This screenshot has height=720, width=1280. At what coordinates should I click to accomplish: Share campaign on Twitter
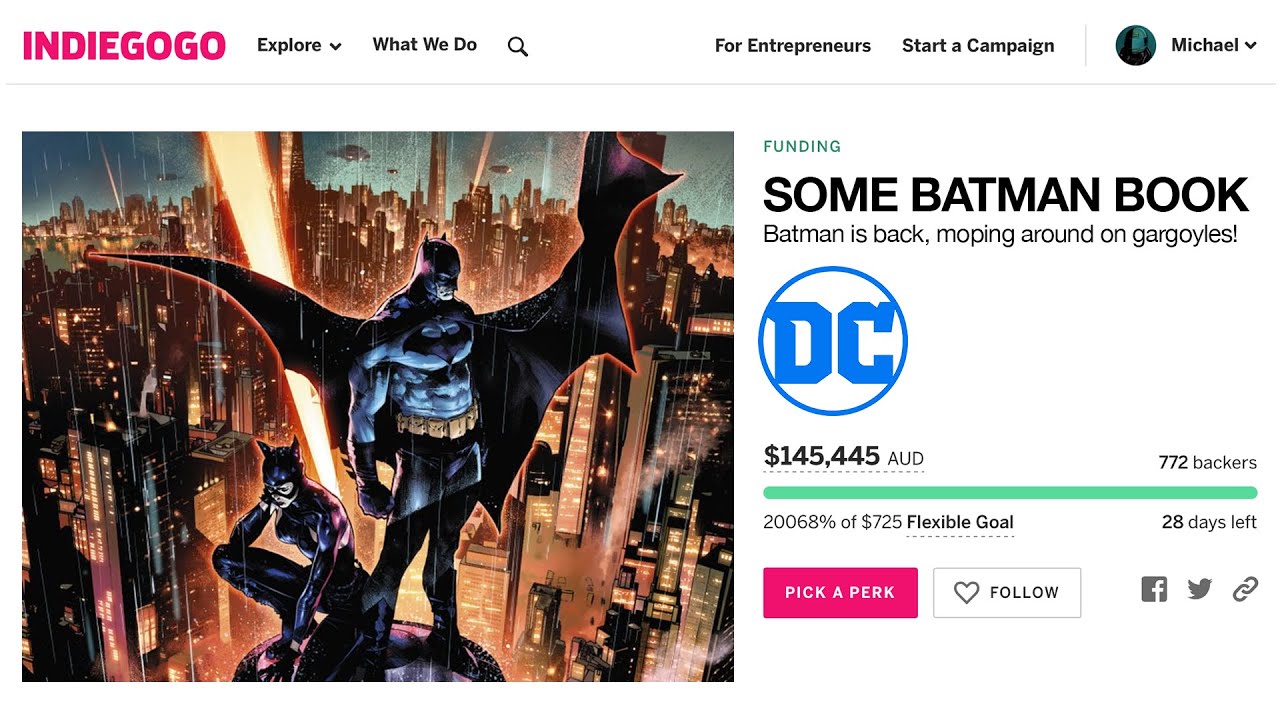click(x=1200, y=590)
